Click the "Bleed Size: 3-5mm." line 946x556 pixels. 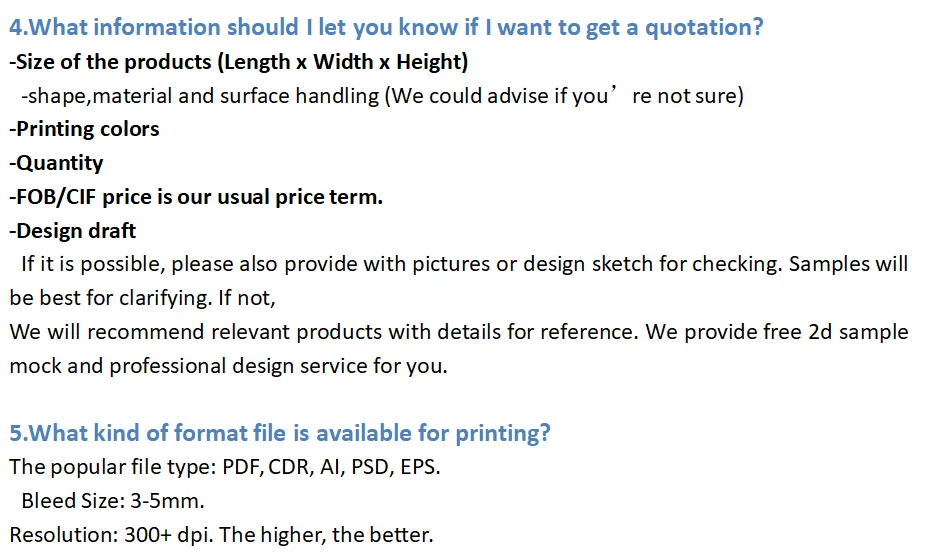[x=113, y=501]
